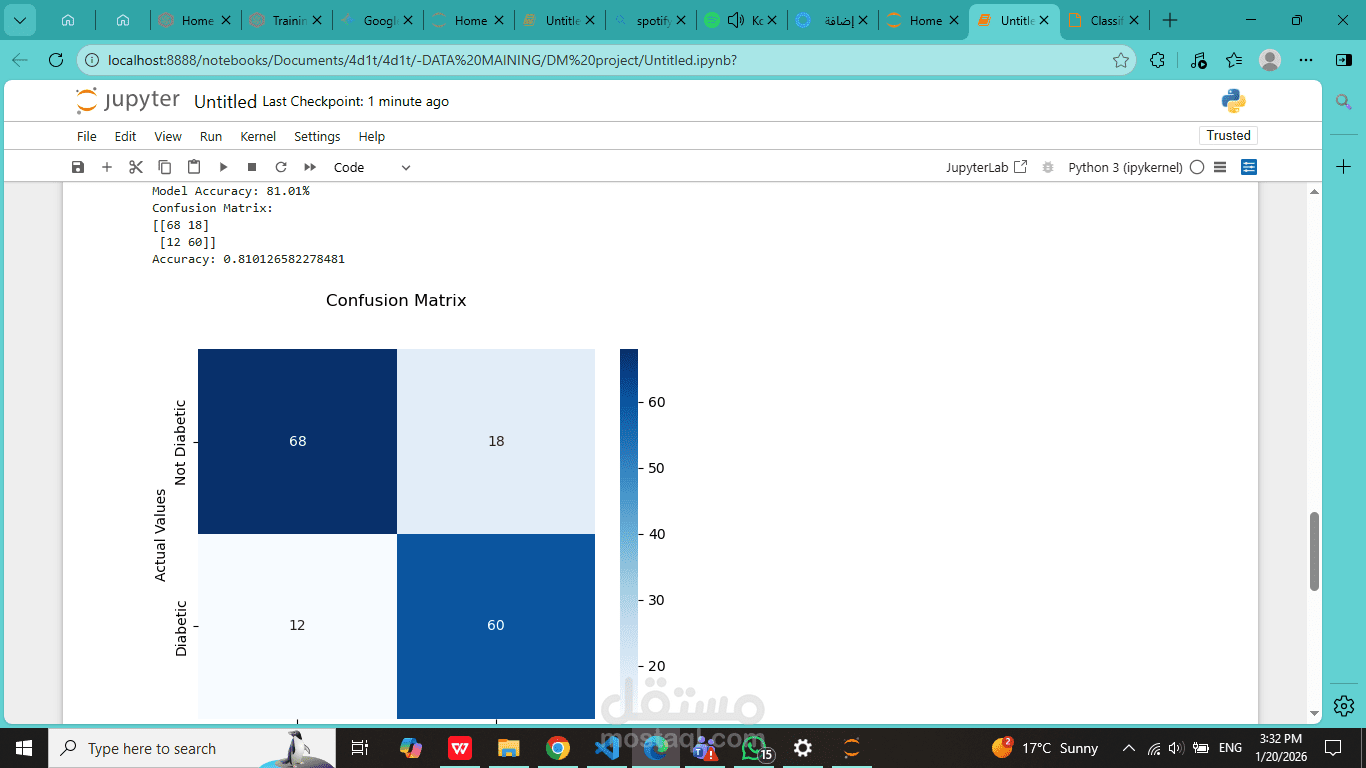1366x768 pixels.
Task: Click the Confusion Matrix chart title
Action: tap(396, 300)
